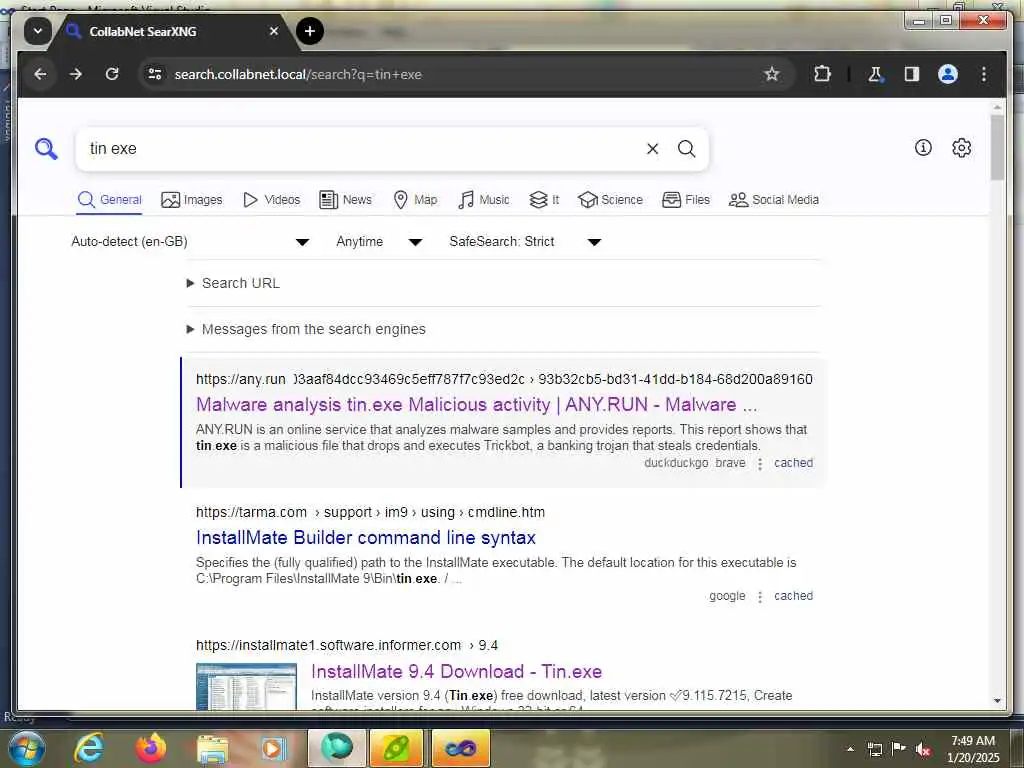Open SearXNG preferences gear
1024x768 pixels.
coord(961,148)
